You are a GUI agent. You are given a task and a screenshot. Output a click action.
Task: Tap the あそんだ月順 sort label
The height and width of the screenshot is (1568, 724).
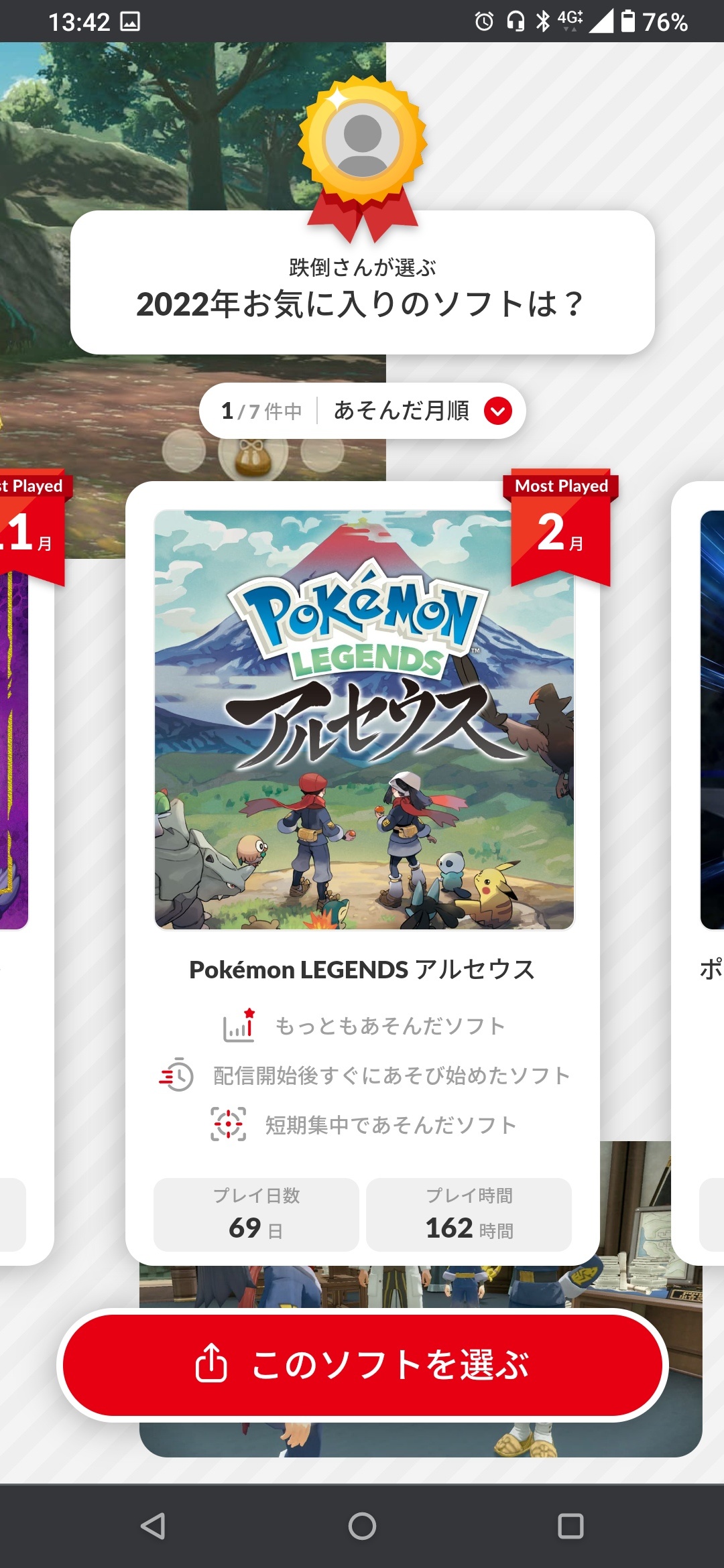[x=402, y=411]
